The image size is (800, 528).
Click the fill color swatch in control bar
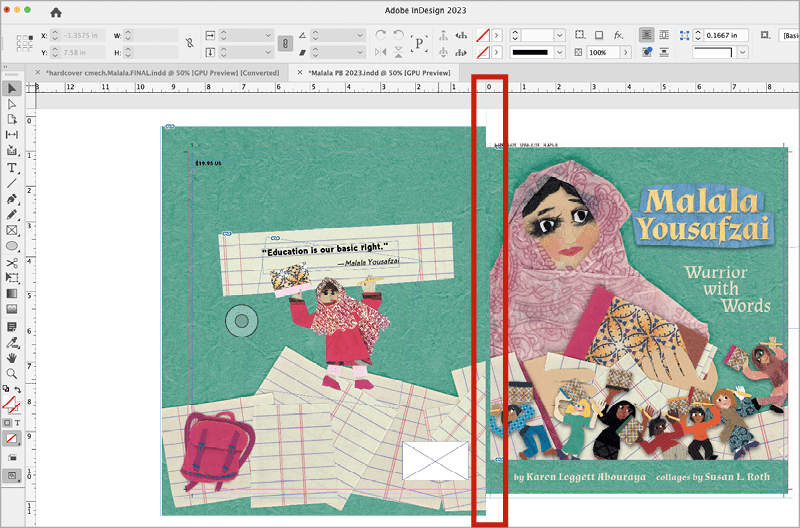[x=483, y=35]
